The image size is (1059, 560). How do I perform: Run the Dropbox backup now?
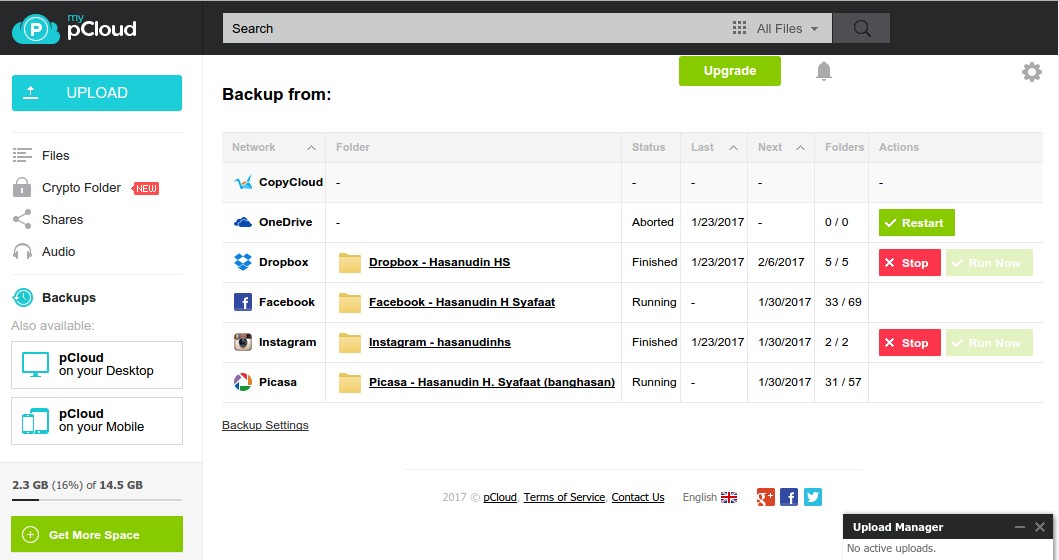coord(989,263)
